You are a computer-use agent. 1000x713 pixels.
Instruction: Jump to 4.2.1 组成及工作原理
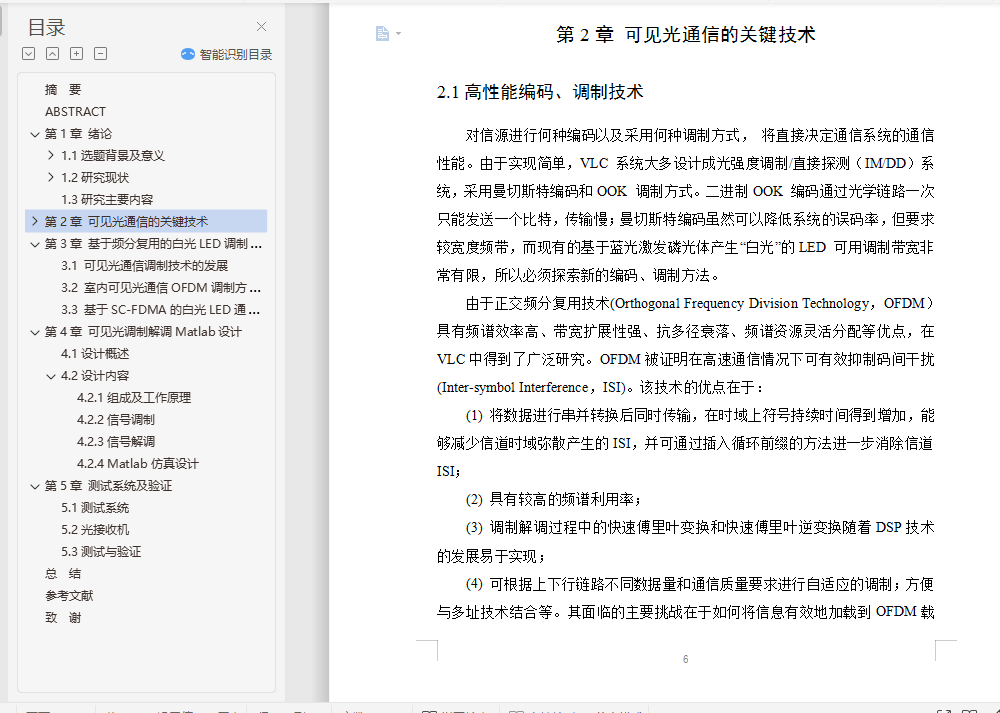point(134,398)
